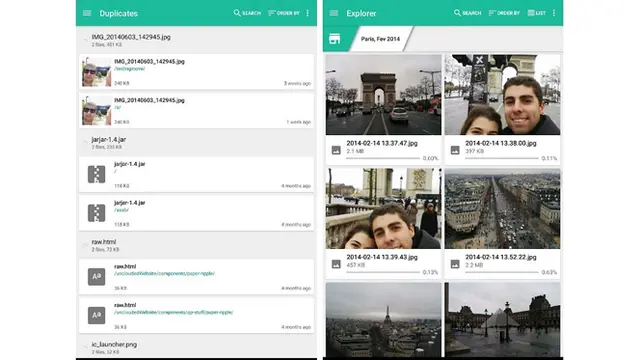Viewport: 640px width, 360px height.
Task: Open Order By in the Explorer toolbar
Action: click(504, 13)
